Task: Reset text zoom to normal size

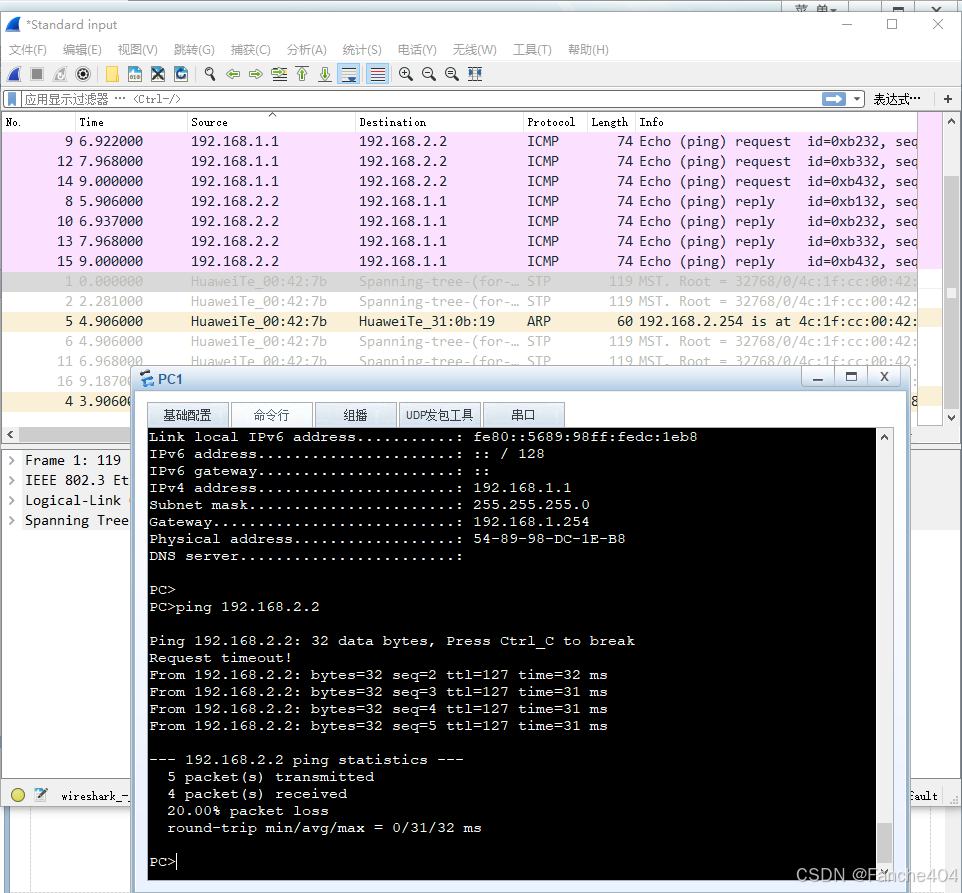Action: pos(452,74)
